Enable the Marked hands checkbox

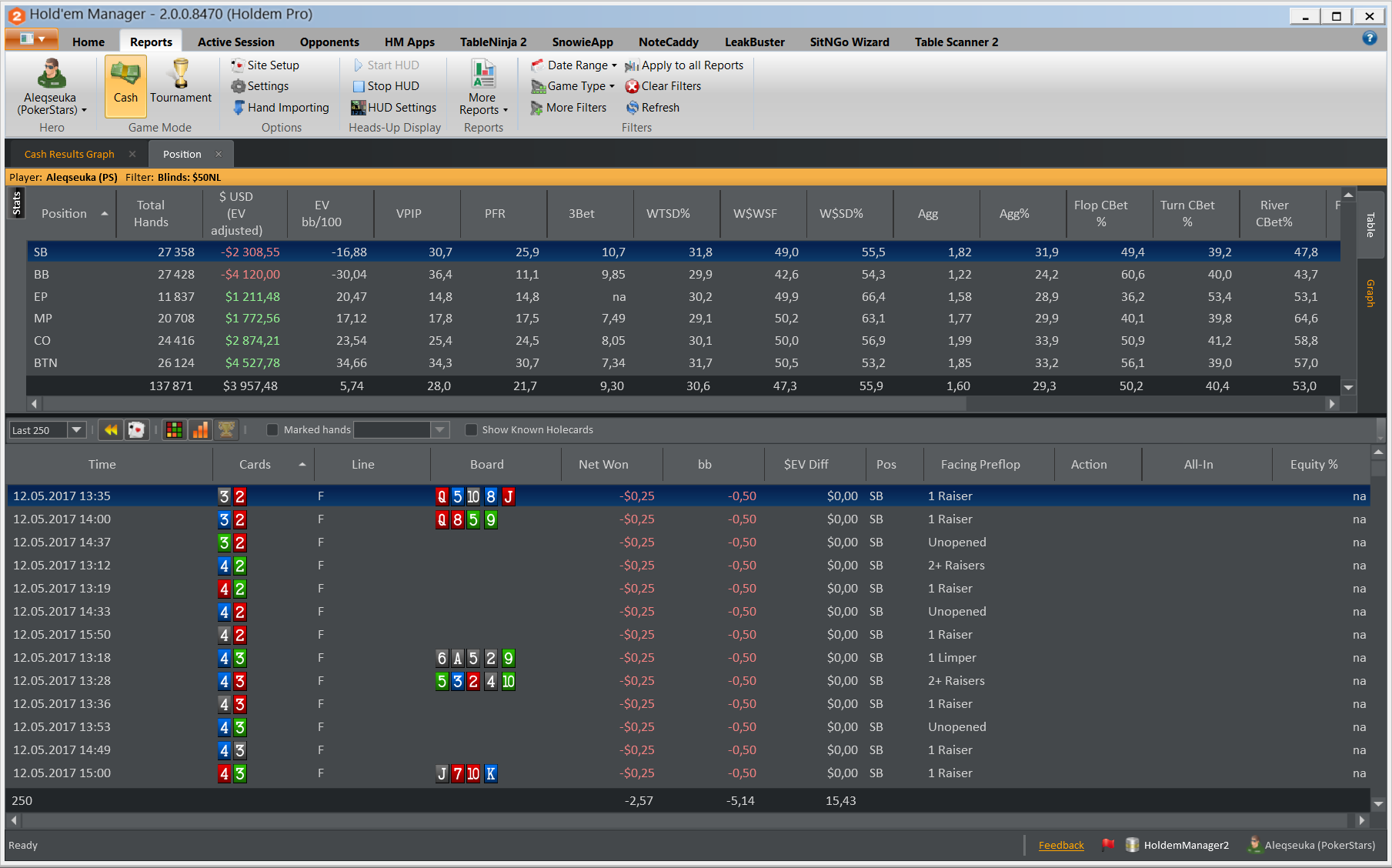272,430
